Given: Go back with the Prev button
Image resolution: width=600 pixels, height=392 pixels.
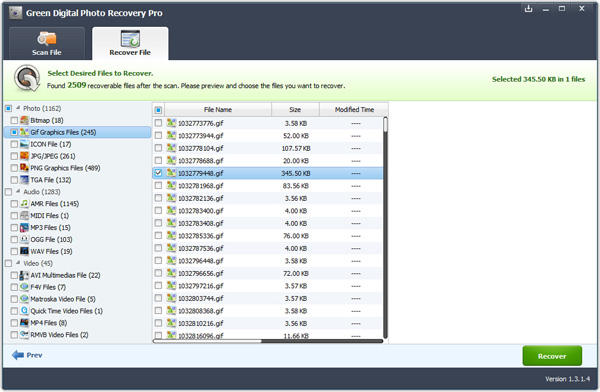Looking at the screenshot, I should click(x=27, y=355).
